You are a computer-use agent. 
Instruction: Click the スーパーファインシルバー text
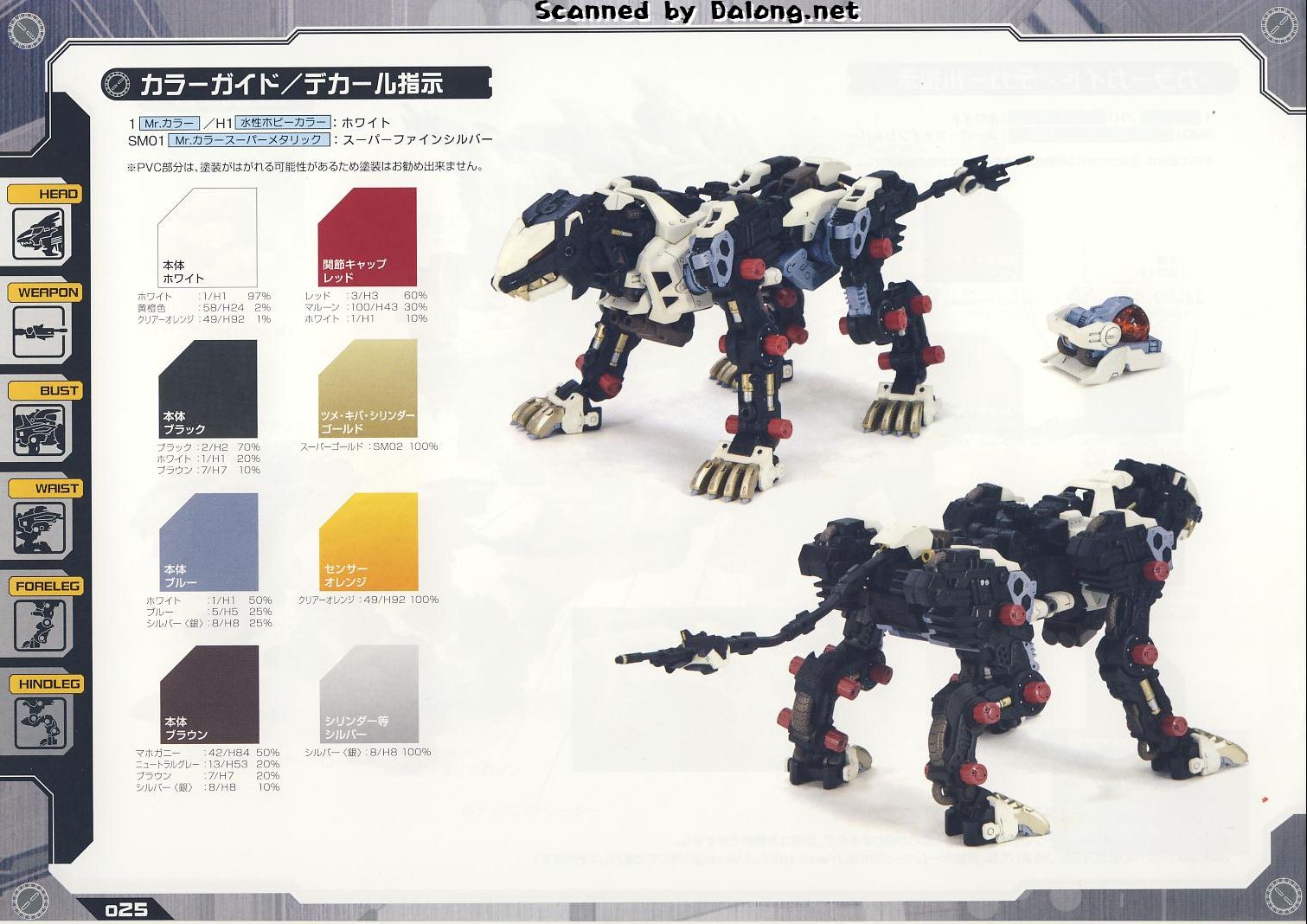click(418, 139)
